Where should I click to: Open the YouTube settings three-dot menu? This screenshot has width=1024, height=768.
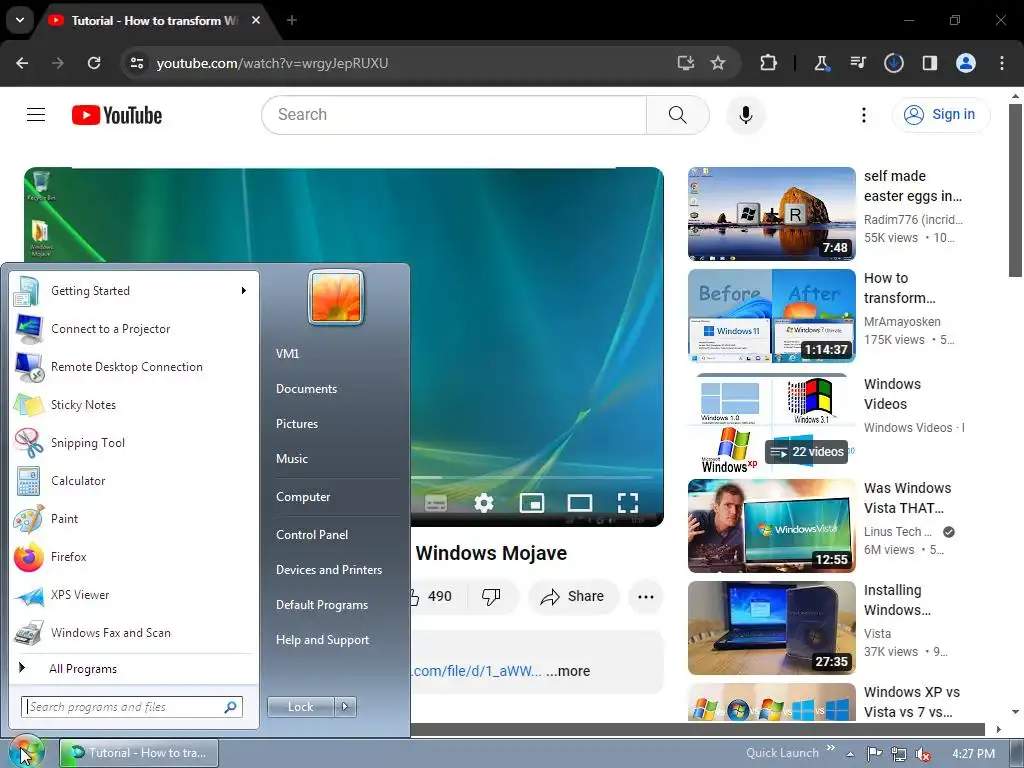(x=863, y=115)
